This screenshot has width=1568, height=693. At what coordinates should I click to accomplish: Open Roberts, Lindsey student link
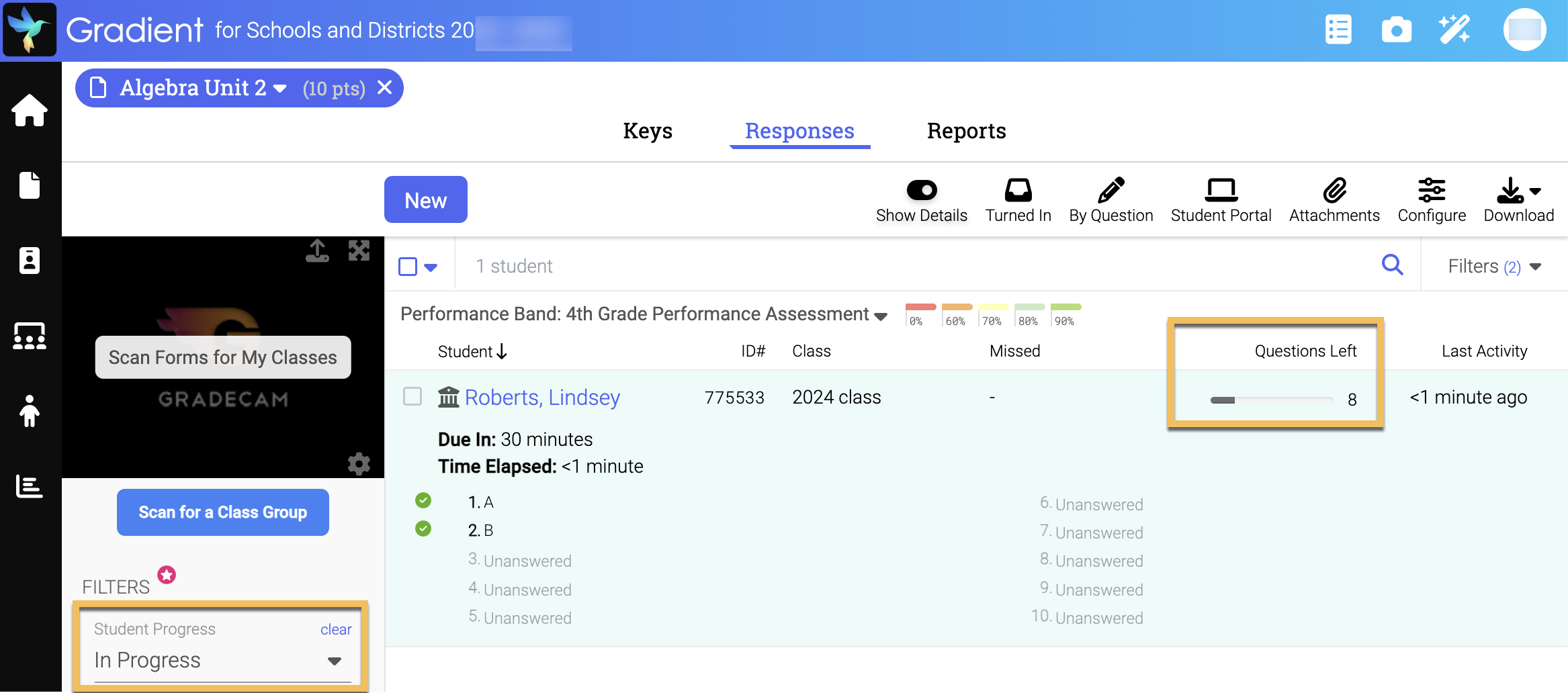pos(542,398)
